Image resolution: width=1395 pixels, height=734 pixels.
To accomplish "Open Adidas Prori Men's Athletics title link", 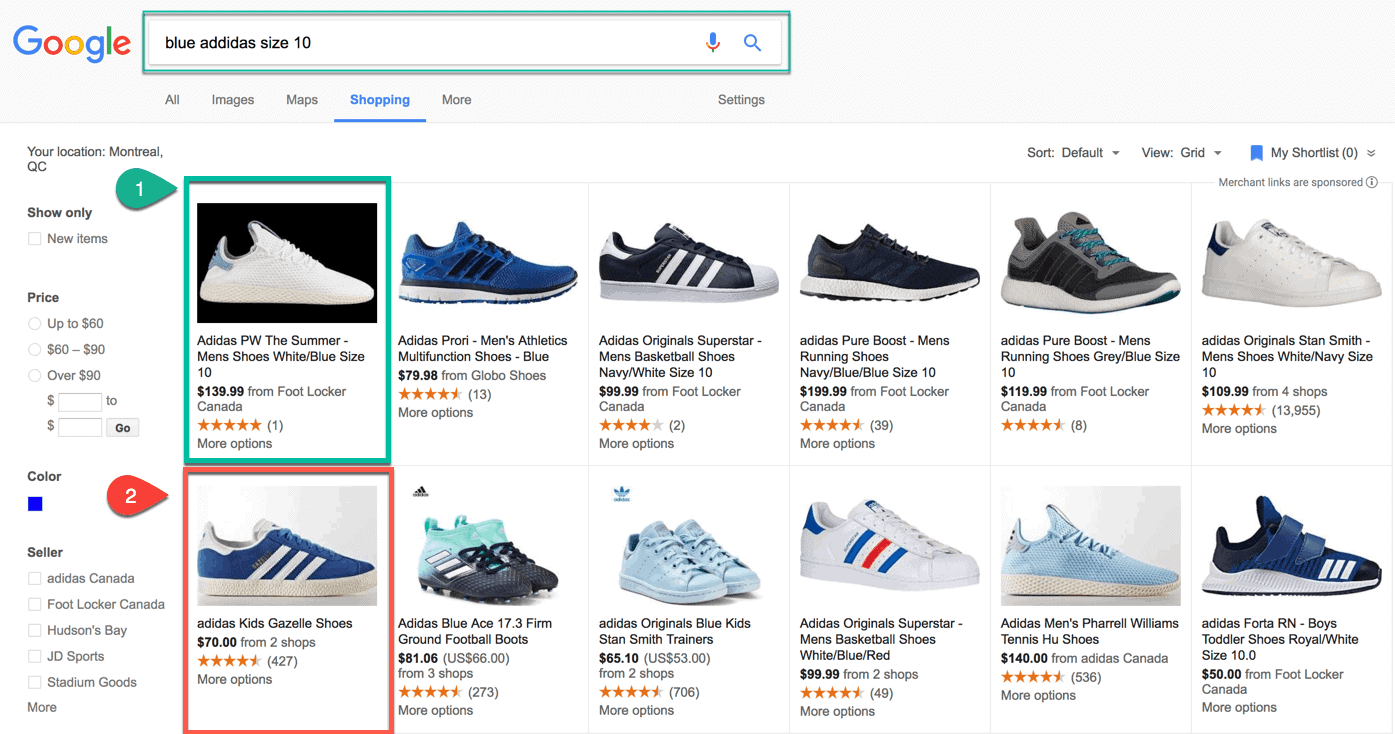I will 482,349.
